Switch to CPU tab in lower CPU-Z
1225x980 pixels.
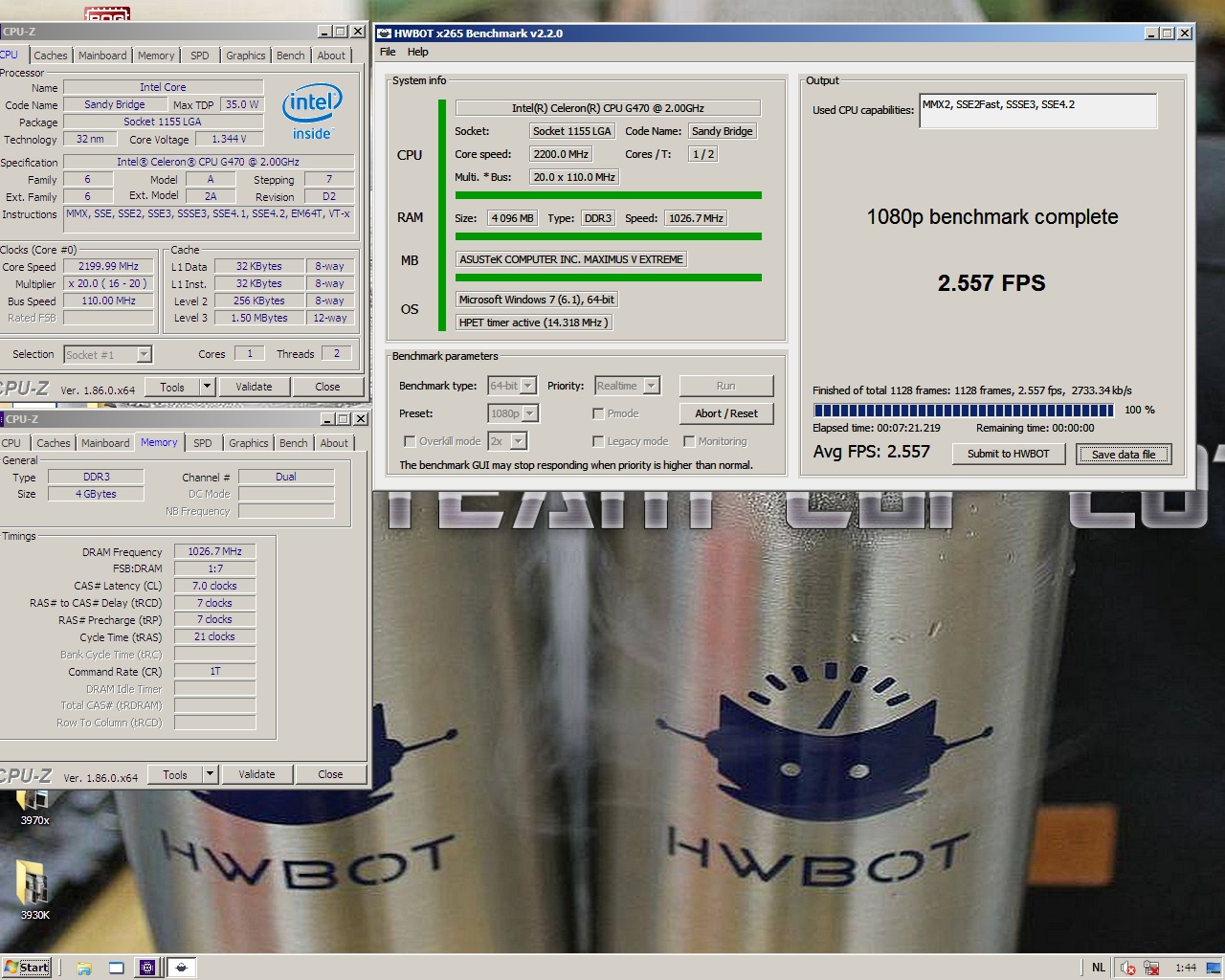pyautogui.click(x=11, y=443)
